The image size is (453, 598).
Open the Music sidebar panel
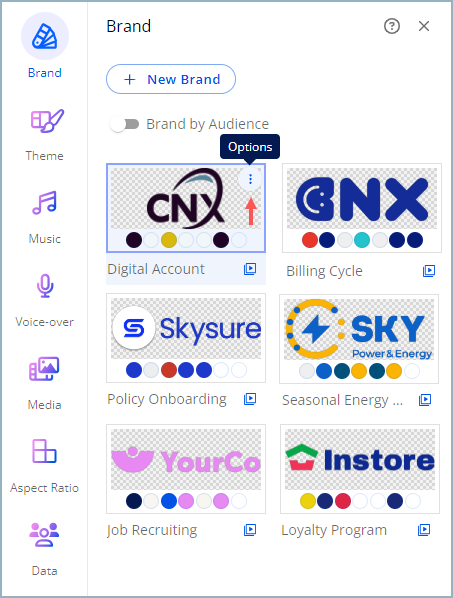[45, 218]
